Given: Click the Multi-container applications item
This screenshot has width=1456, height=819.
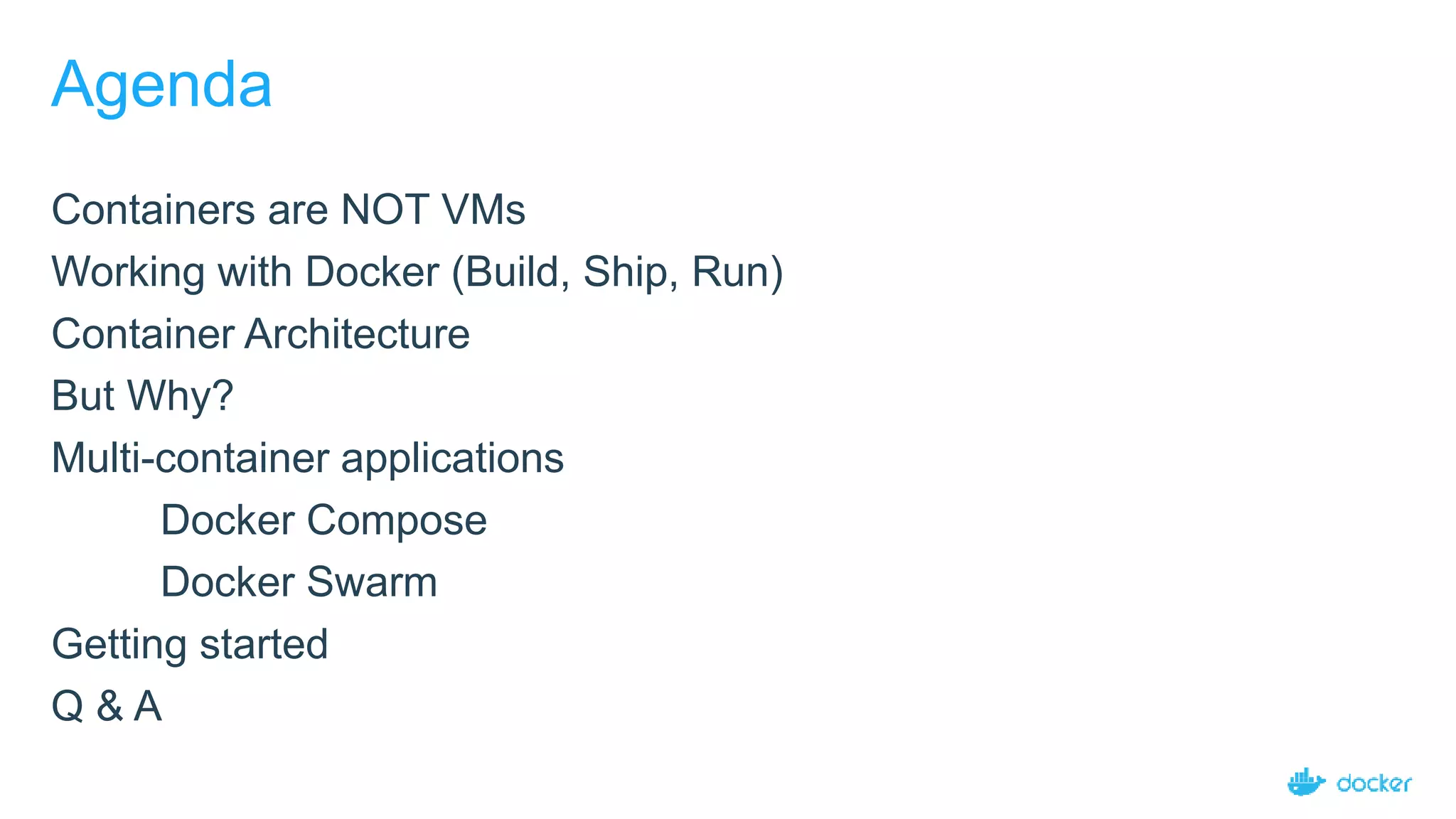Looking at the screenshot, I should click(307, 458).
